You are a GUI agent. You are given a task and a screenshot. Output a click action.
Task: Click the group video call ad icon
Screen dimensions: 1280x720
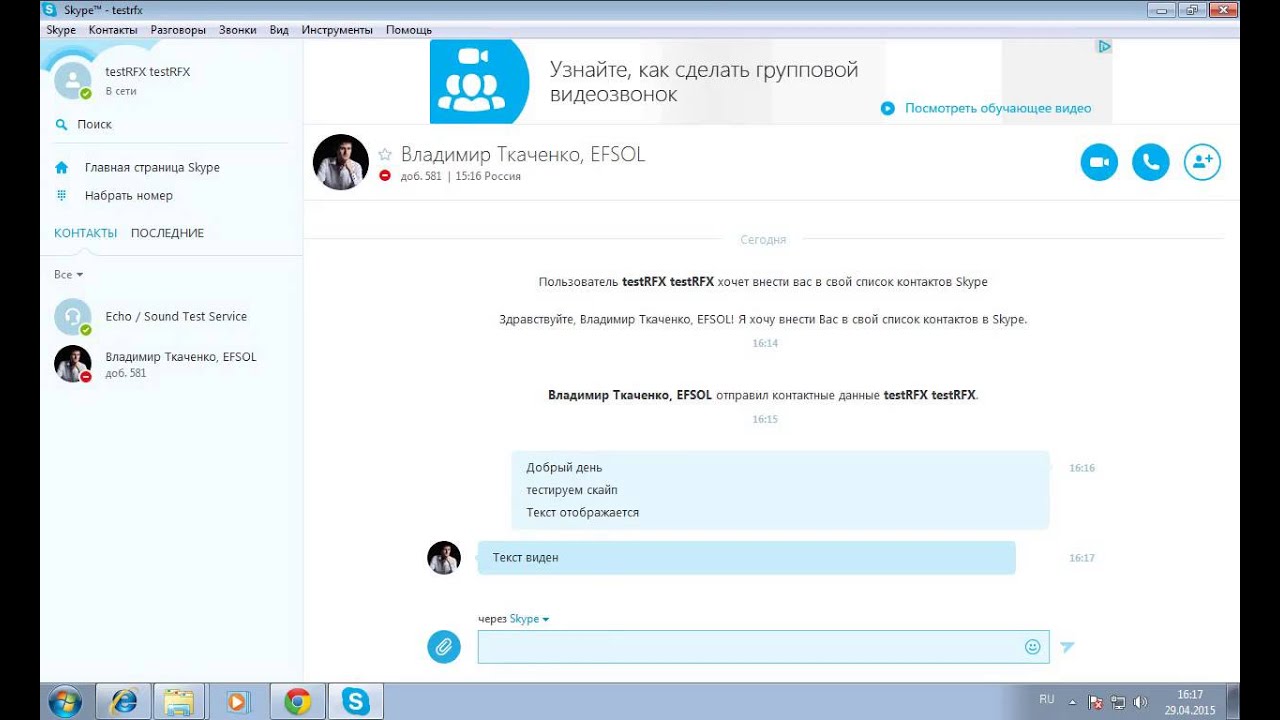pyautogui.click(x=479, y=82)
